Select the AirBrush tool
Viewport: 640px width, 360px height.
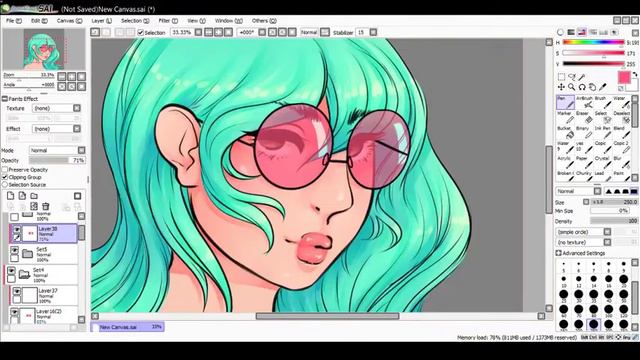[584, 102]
